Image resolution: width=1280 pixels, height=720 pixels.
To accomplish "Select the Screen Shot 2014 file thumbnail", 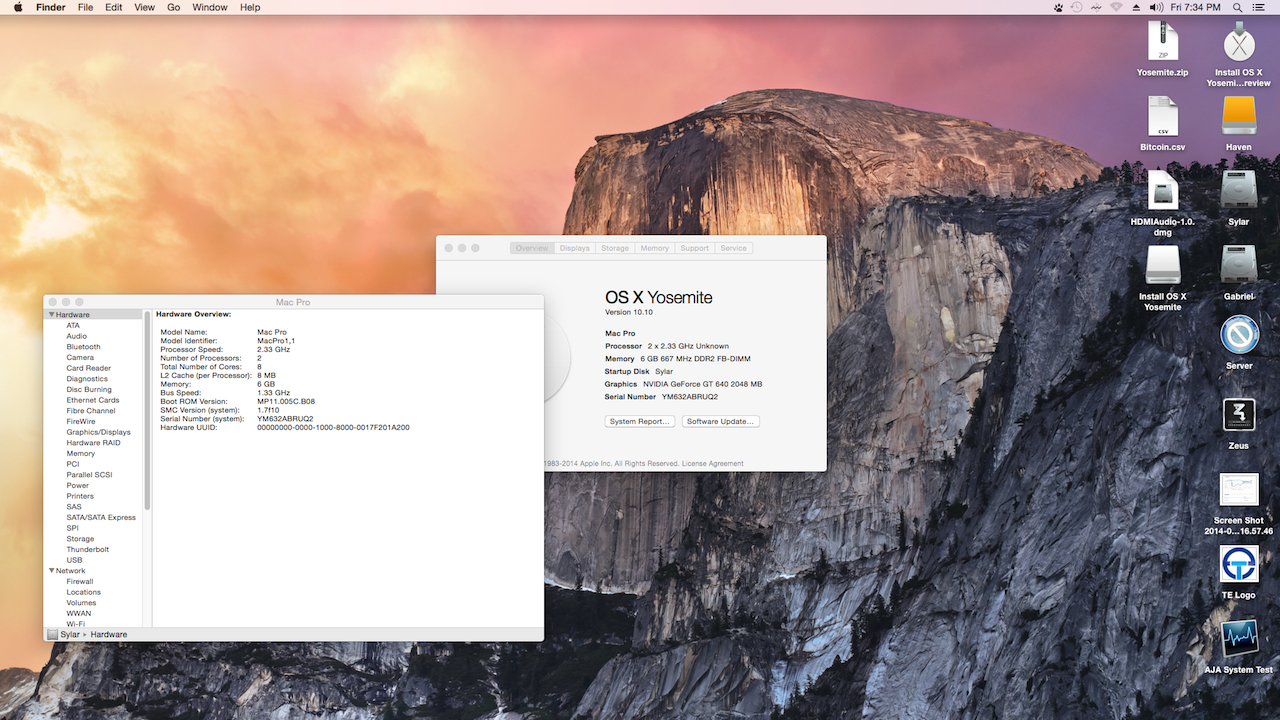I will [x=1239, y=490].
